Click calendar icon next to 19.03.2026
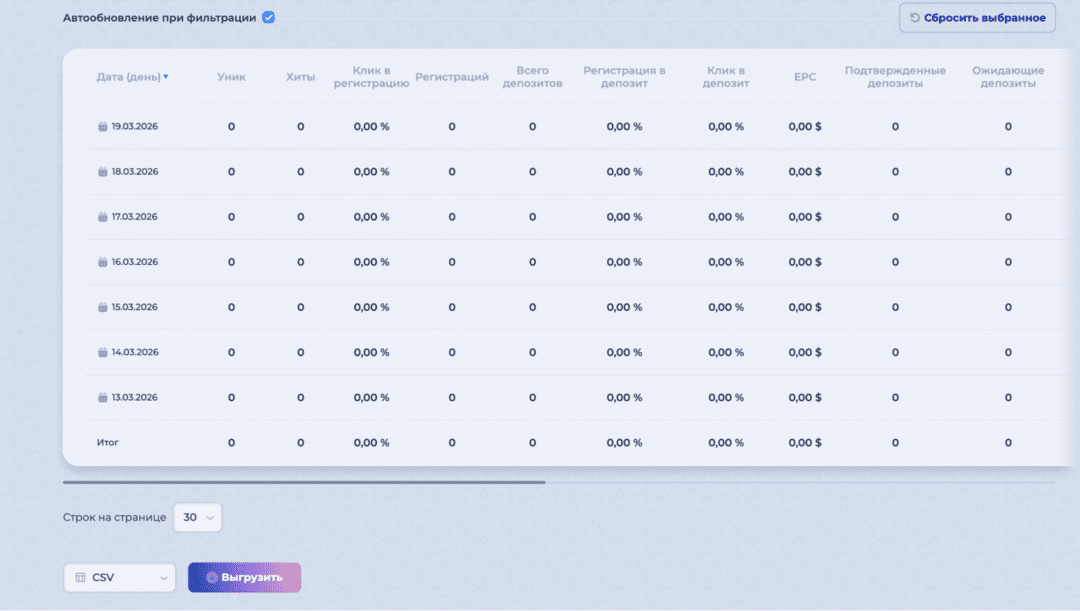 coord(102,127)
